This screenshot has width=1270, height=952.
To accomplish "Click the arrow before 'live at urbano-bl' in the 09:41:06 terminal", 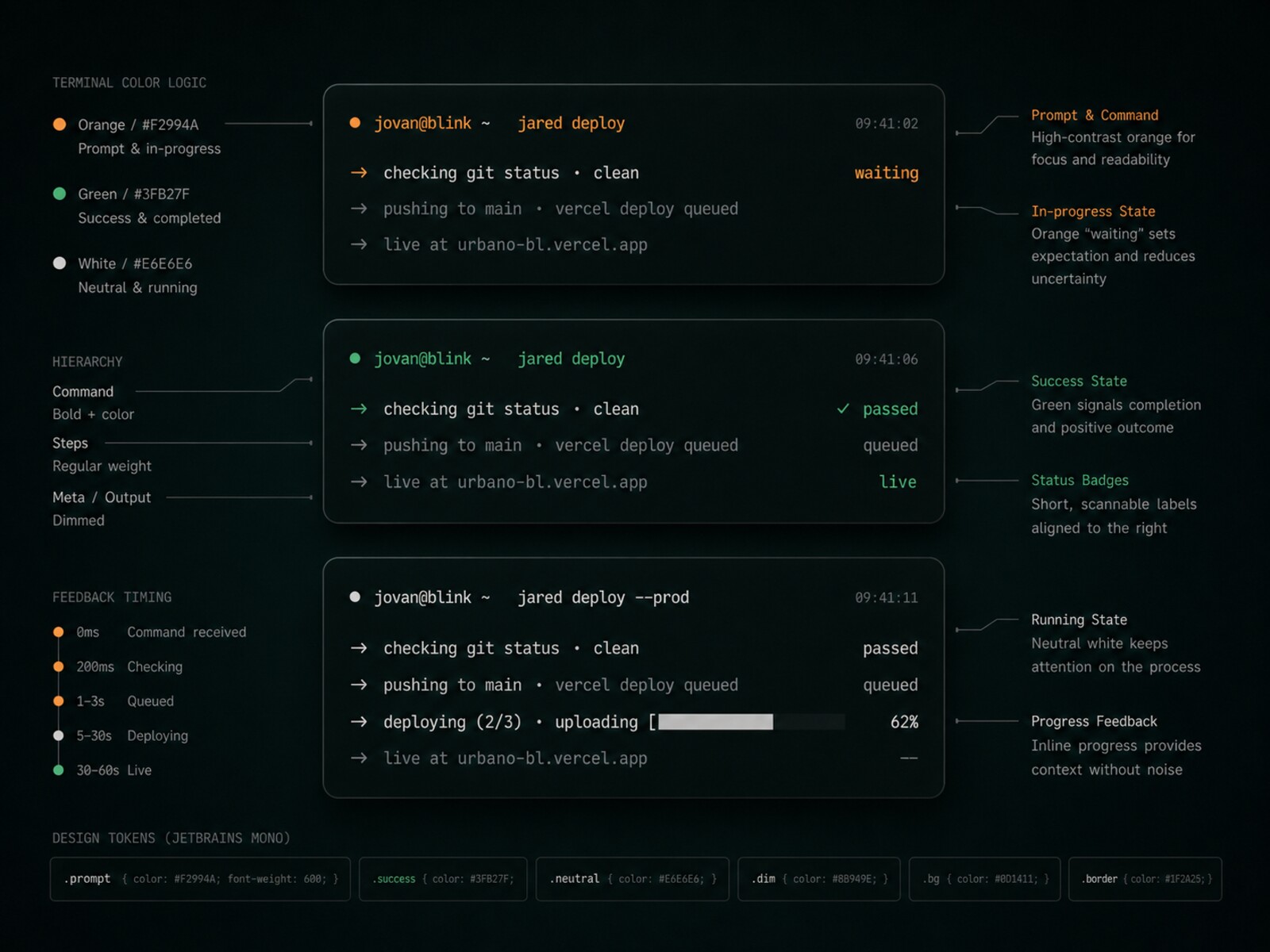I will click(x=359, y=482).
